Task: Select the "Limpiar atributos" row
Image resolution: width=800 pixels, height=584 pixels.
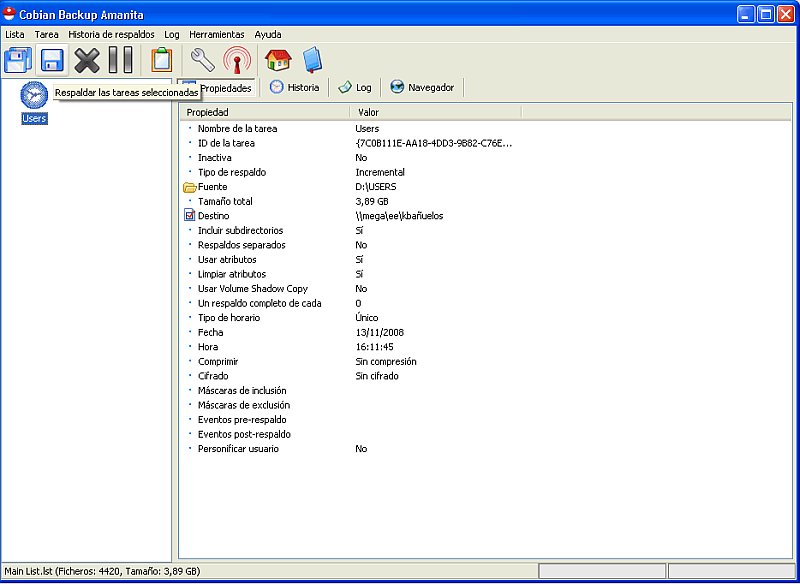Action: point(485,274)
